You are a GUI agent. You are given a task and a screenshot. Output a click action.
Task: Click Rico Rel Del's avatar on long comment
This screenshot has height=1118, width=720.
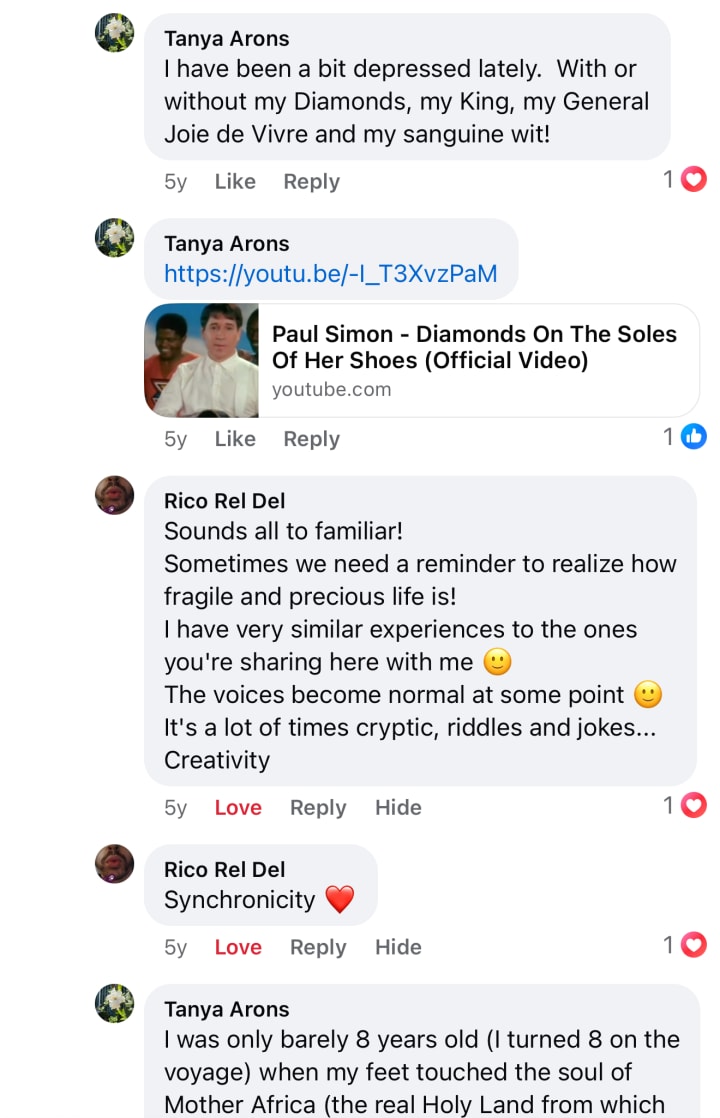click(115, 495)
